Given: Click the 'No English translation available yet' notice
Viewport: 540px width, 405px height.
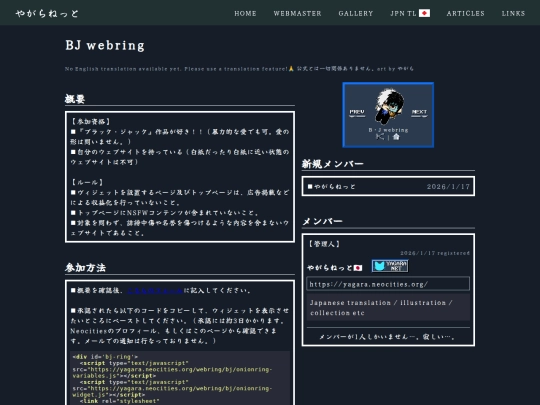Looking at the screenshot, I should tap(176, 69).
